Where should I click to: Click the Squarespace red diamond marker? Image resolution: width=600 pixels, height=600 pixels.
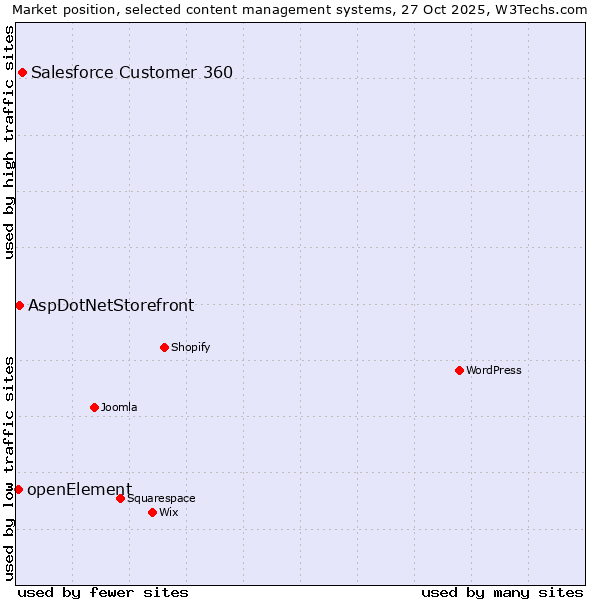[x=120, y=498]
